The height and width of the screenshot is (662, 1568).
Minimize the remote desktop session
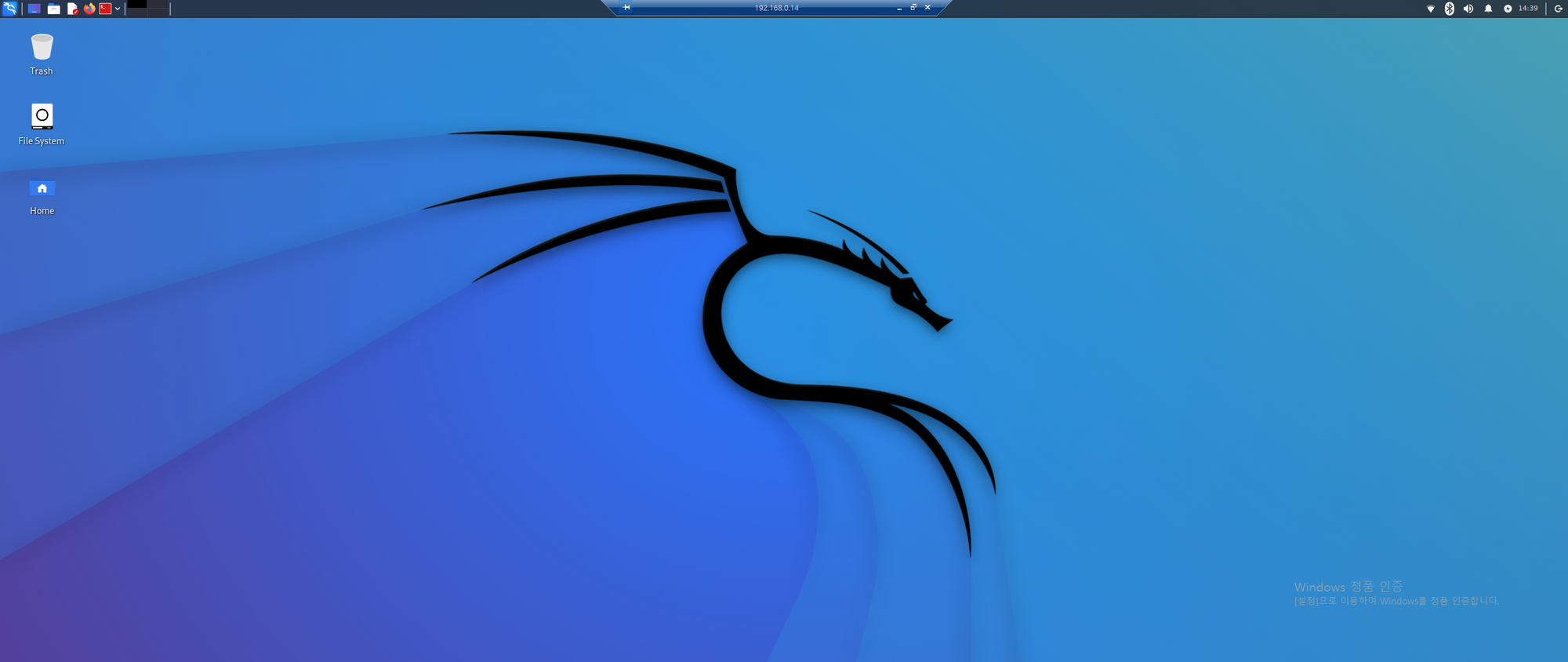pyautogui.click(x=899, y=8)
